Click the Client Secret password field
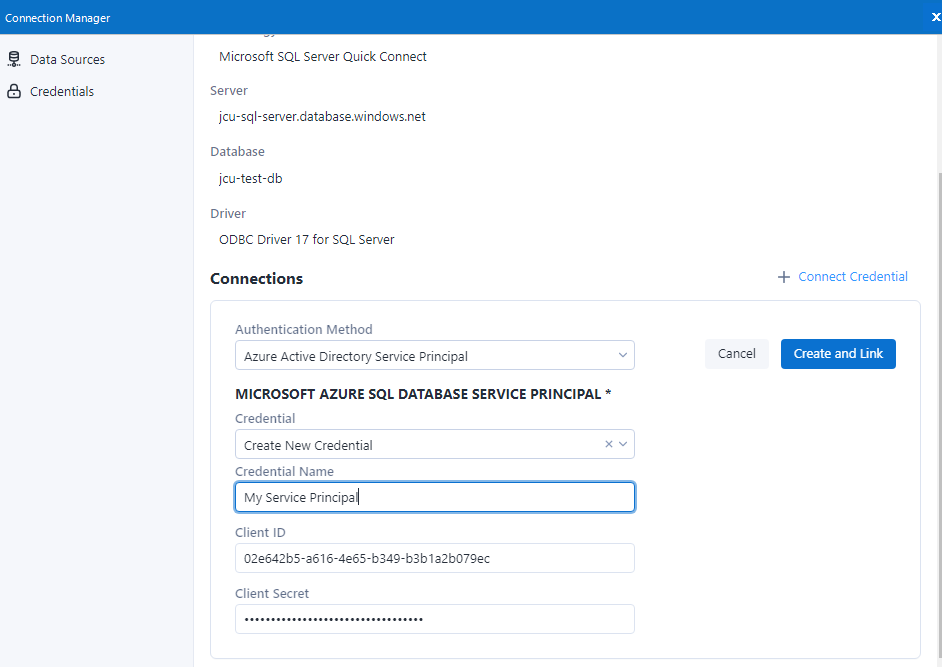 (x=434, y=619)
